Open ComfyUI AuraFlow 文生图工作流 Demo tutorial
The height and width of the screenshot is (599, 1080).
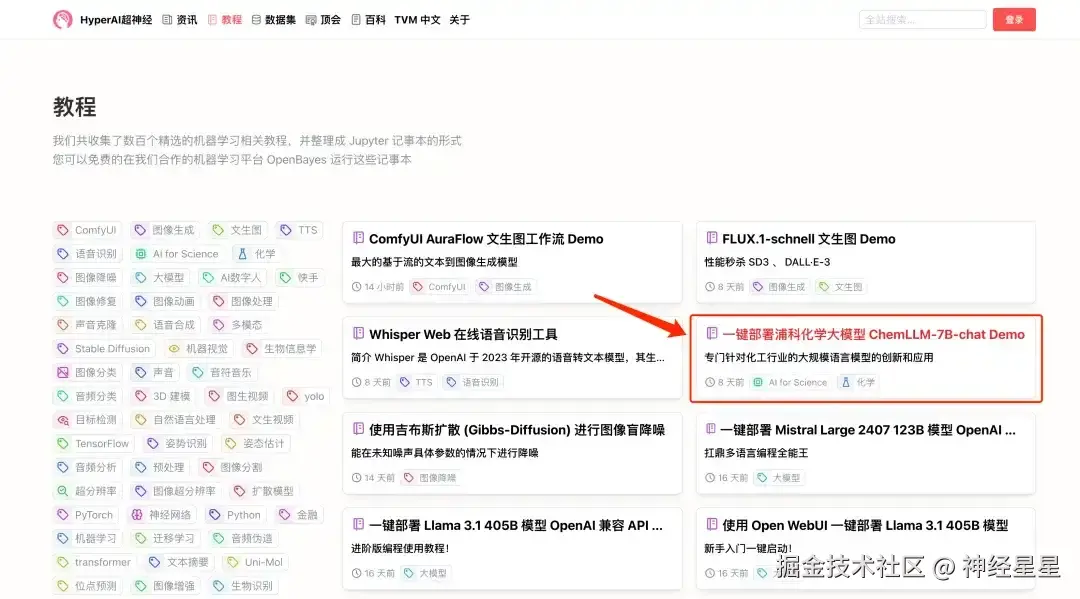pos(486,239)
